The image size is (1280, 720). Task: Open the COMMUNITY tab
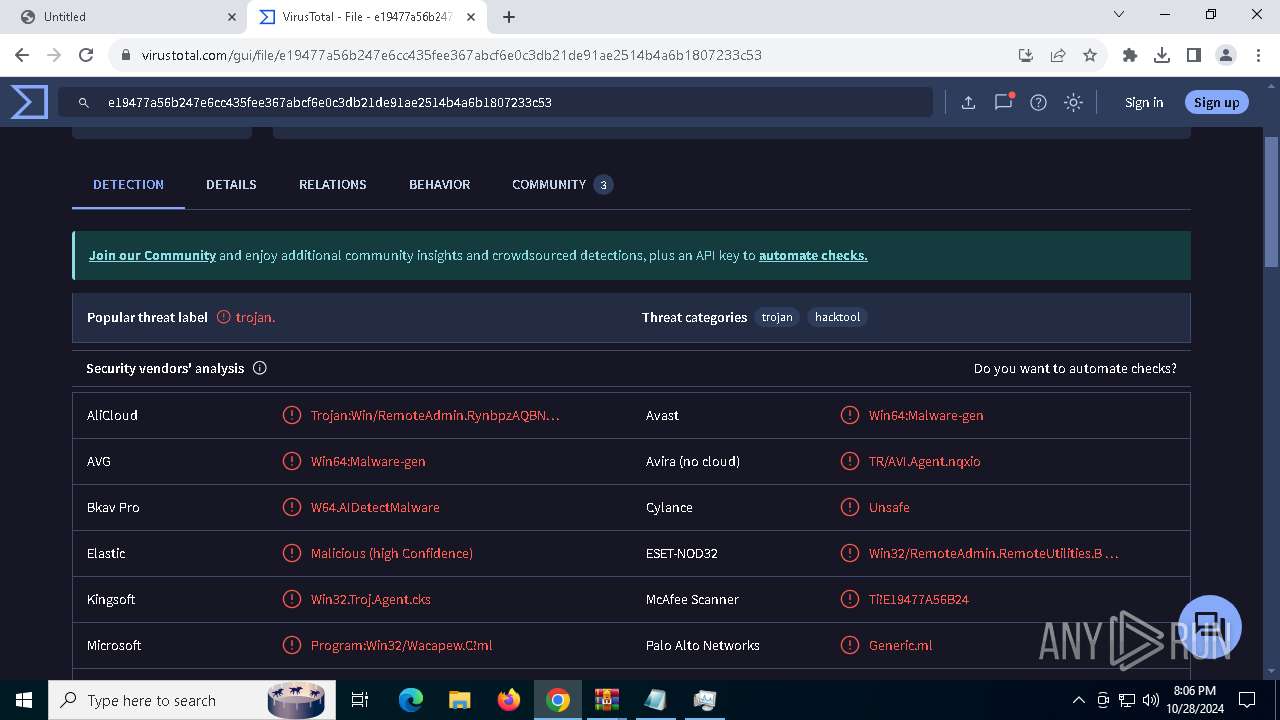click(562, 184)
